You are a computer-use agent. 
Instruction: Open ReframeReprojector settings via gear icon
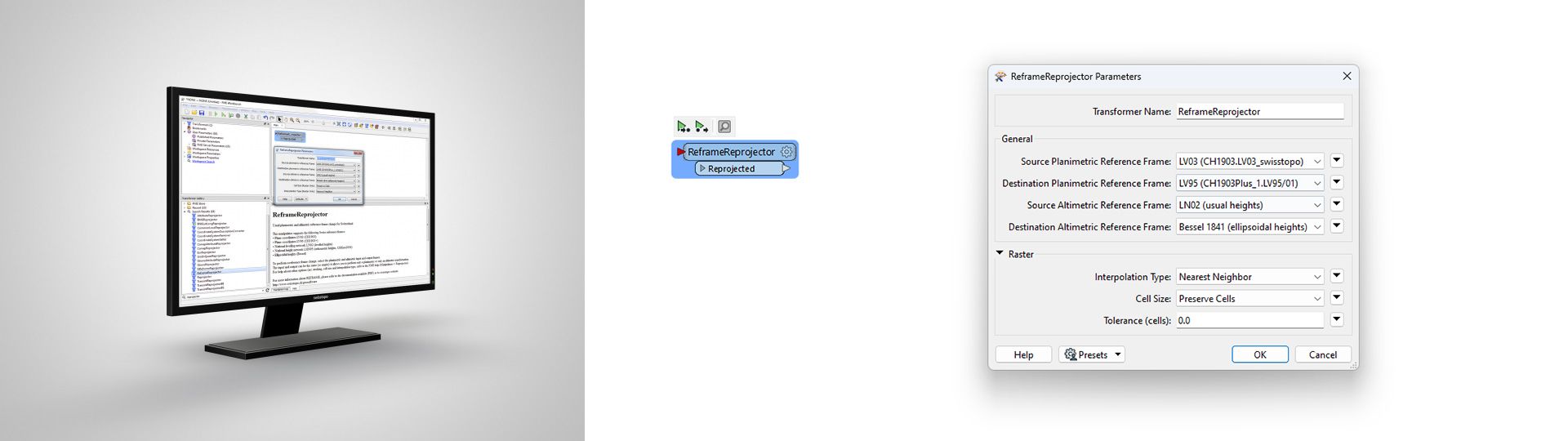click(786, 152)
